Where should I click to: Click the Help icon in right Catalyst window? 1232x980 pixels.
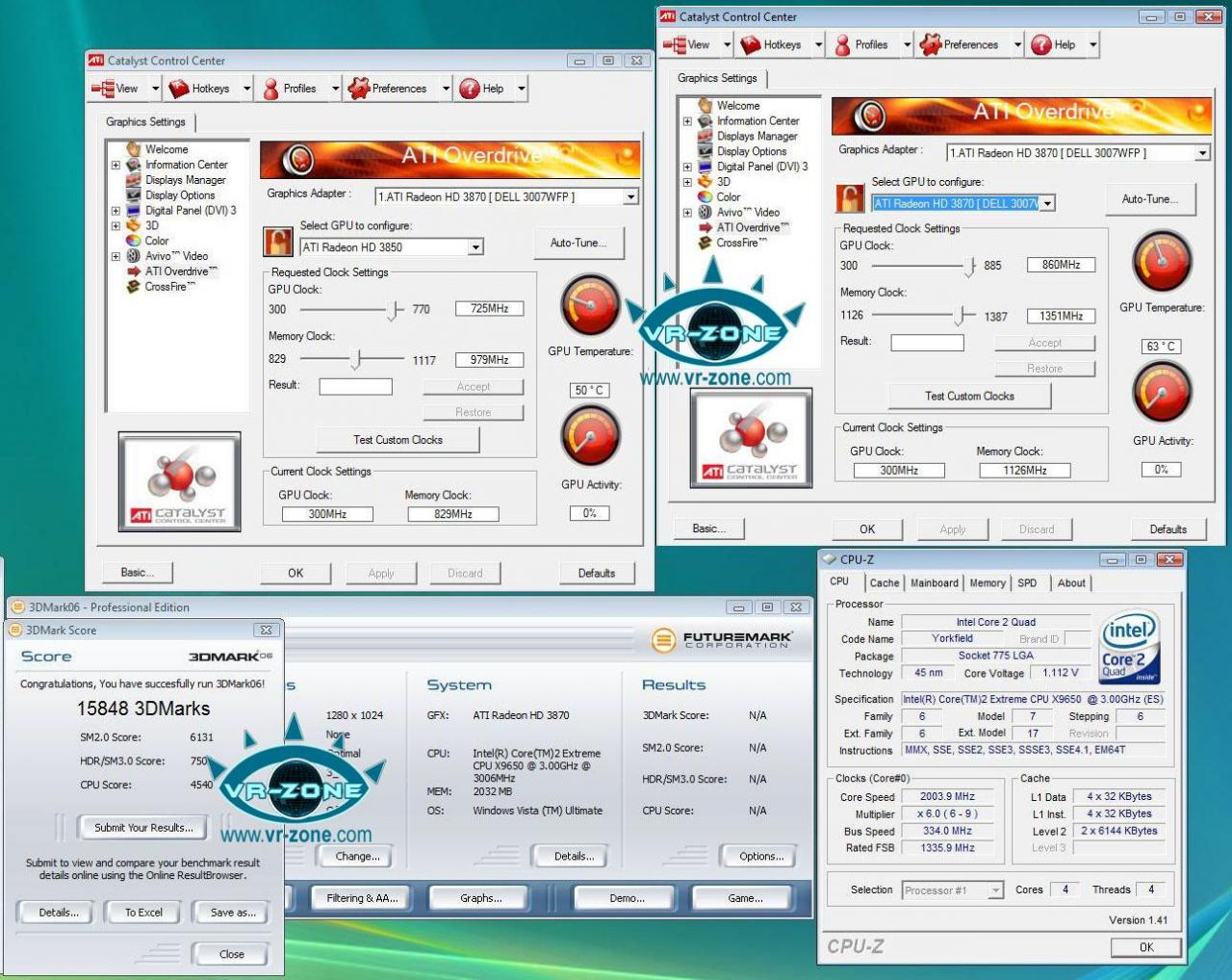pyautogui.click(x=1041, y=45)
